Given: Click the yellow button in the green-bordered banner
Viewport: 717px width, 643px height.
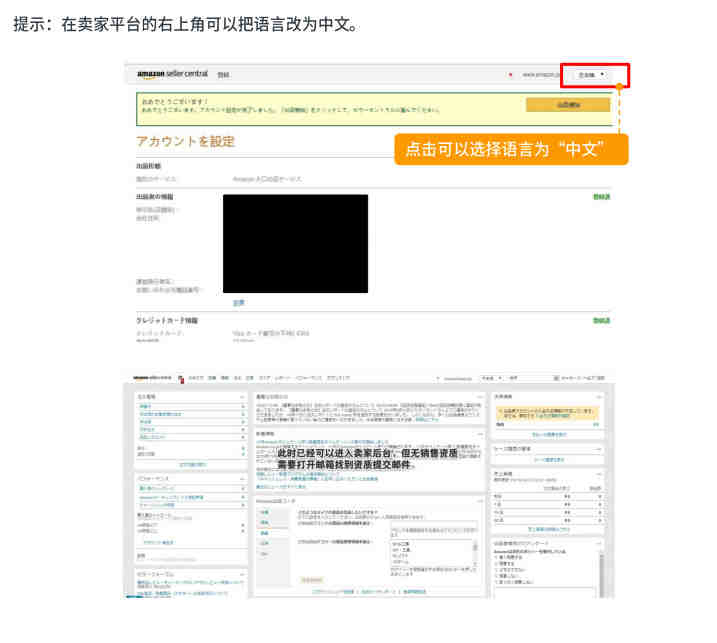Looking at the screenshot, I should click(x=567, y=105).
